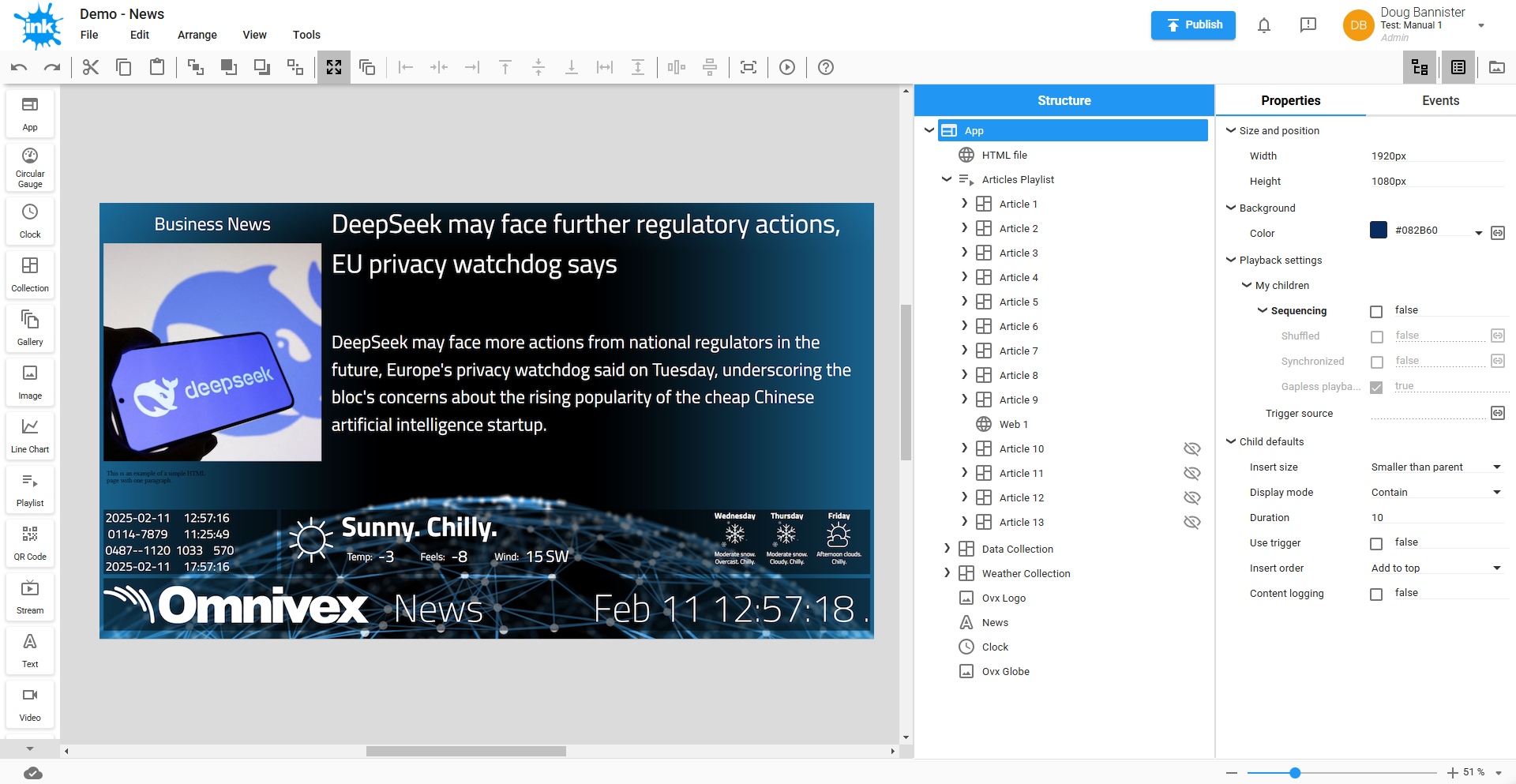
Task: Open the Edit menu
Action: tap(140, 35)
